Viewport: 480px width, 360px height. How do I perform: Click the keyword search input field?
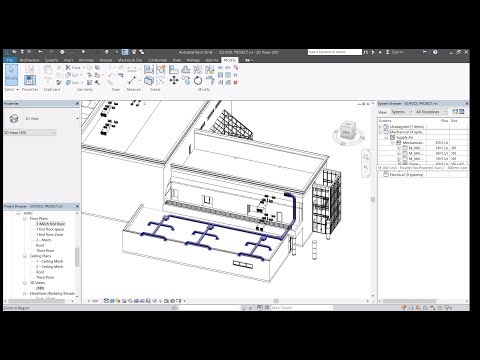tap(334, 52)
